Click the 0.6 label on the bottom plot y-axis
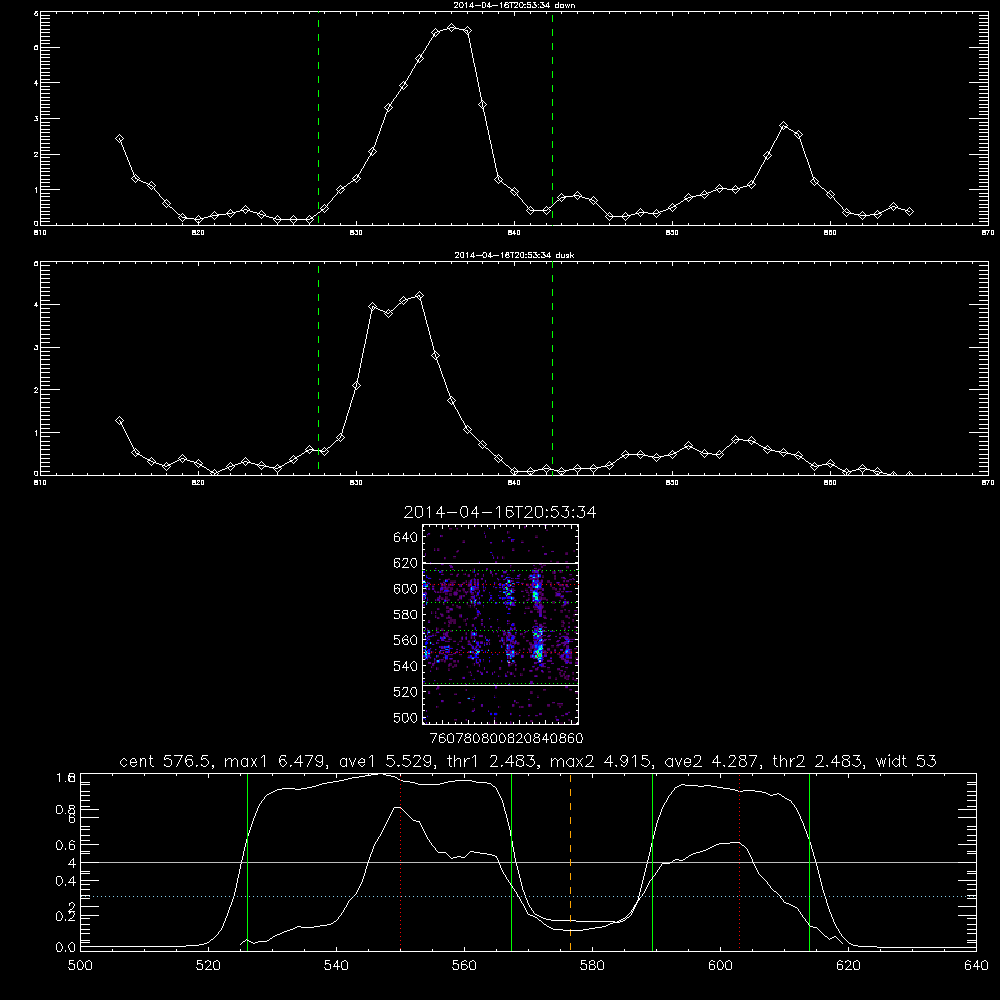The height and width of the screenshot is (1000, 1000). pos(64,845)
